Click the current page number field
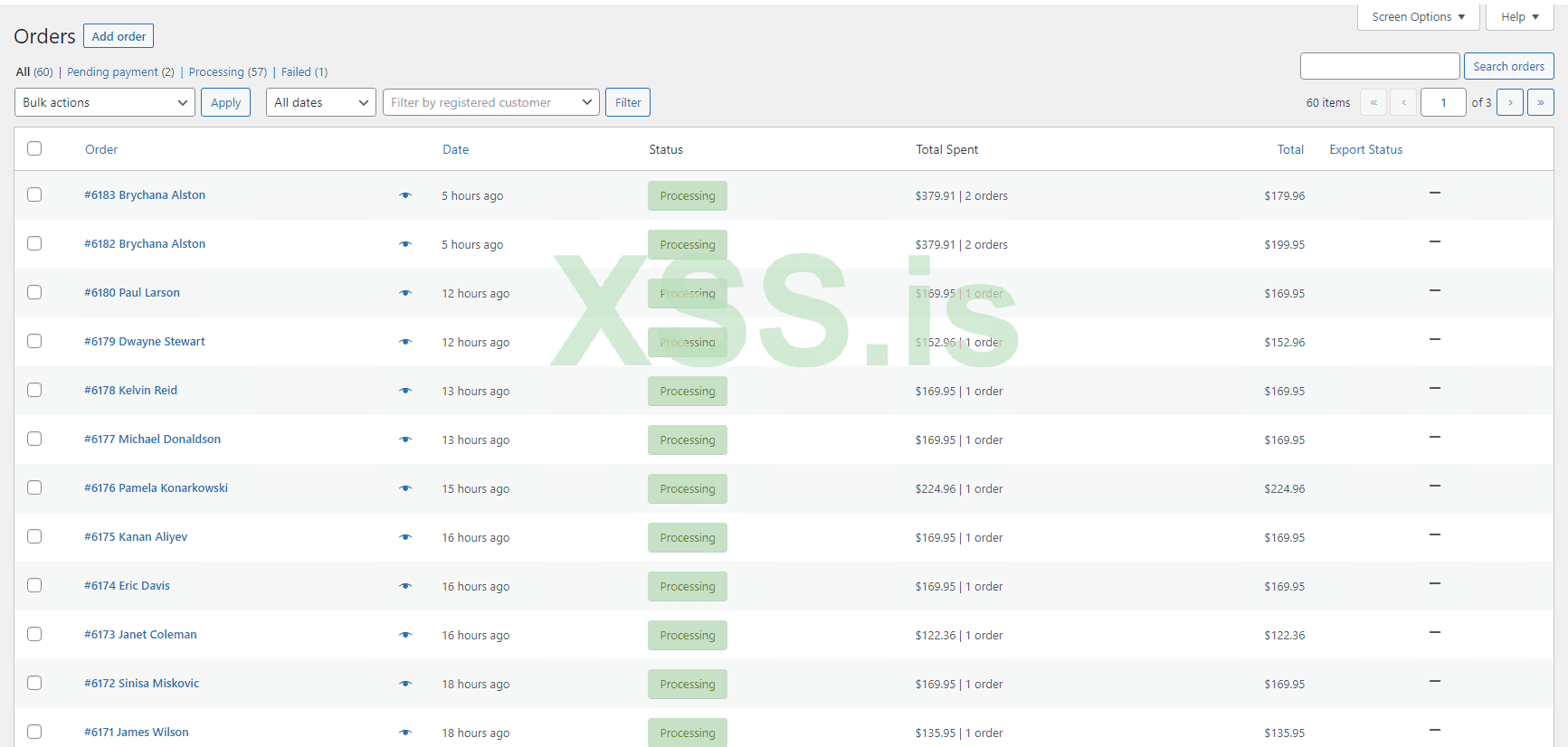The height and width of the screenshot is (747, 1568). pyautogui.click(x=1443, y=102)
